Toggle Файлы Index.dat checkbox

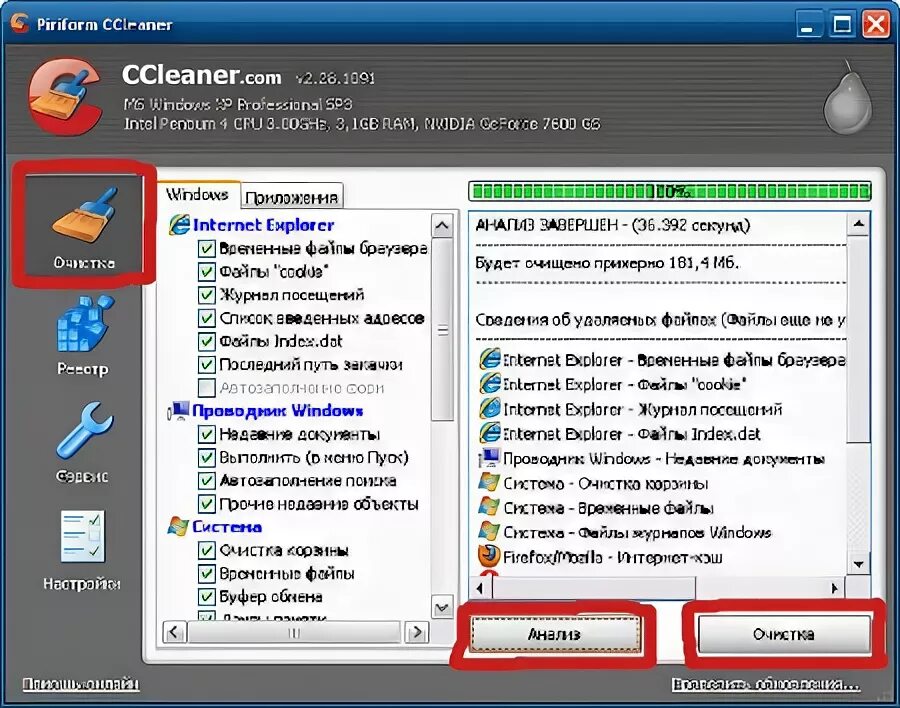click(206, 342)
